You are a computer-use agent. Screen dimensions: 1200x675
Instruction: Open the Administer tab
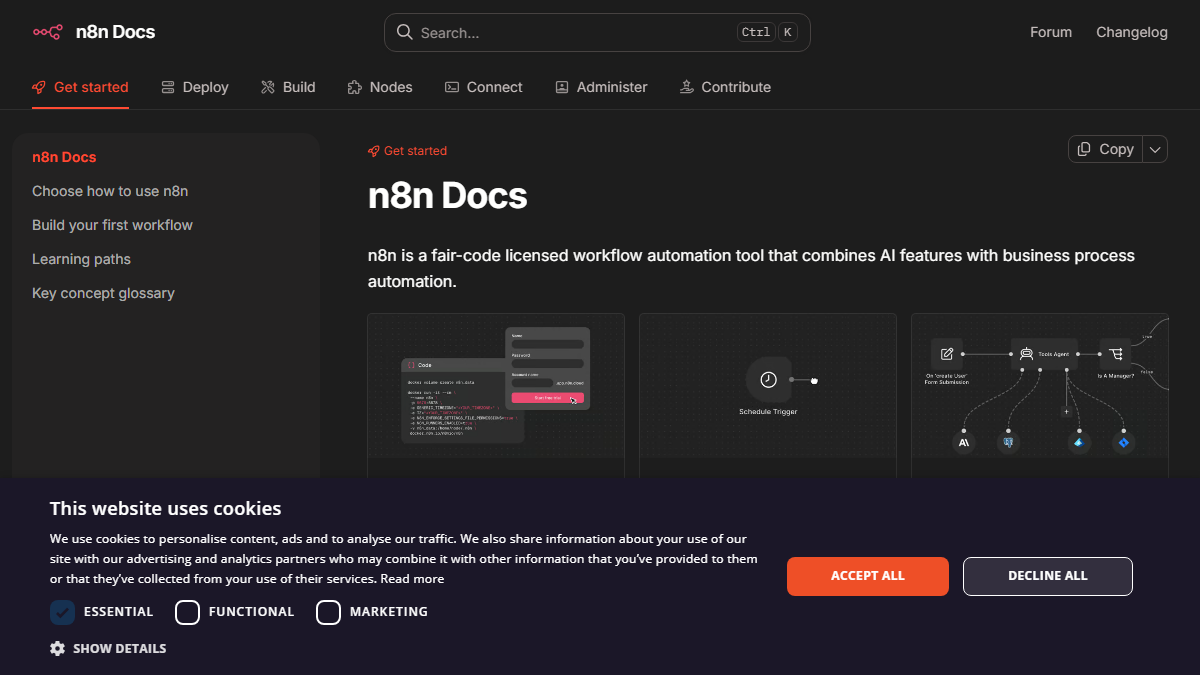point(601,87)
